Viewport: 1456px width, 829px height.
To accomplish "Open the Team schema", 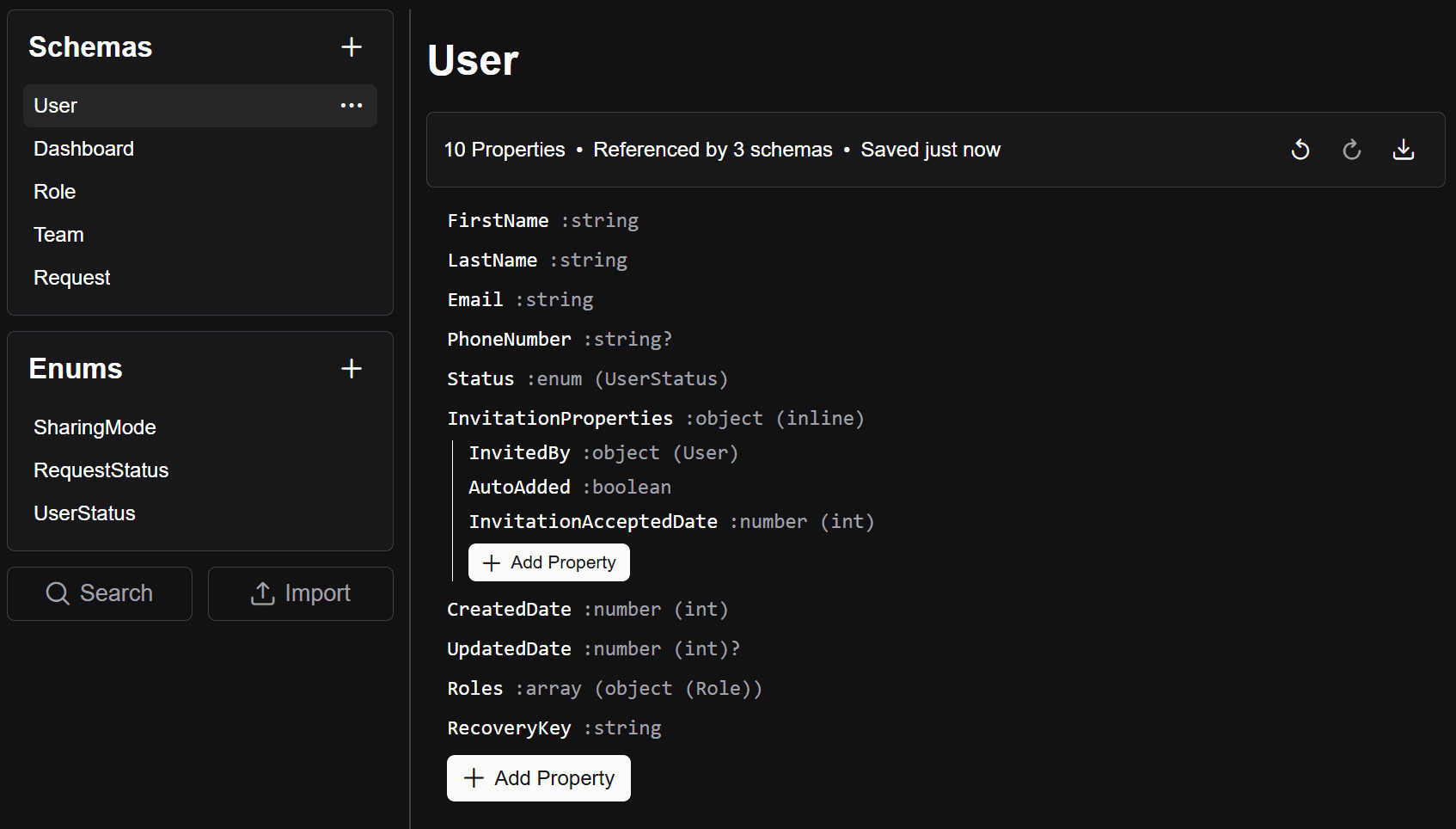I will (200, 235).
